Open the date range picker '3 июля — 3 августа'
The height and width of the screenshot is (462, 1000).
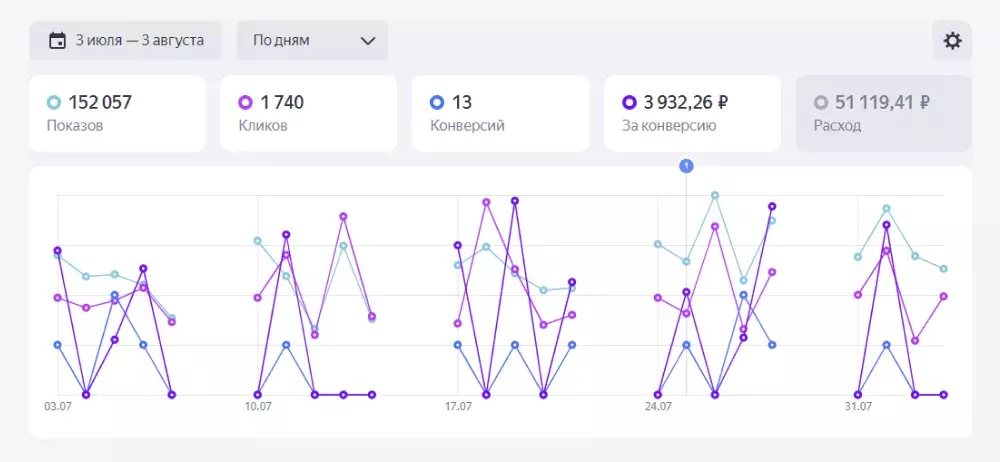coord(126,41)
